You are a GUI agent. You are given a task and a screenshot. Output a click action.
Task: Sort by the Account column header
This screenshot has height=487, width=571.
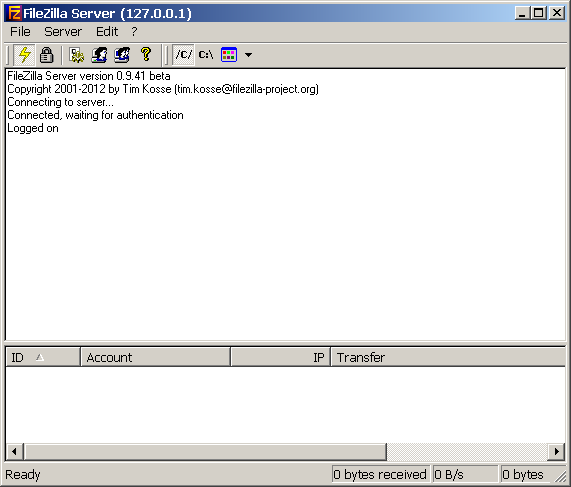[x=155, y=357]
